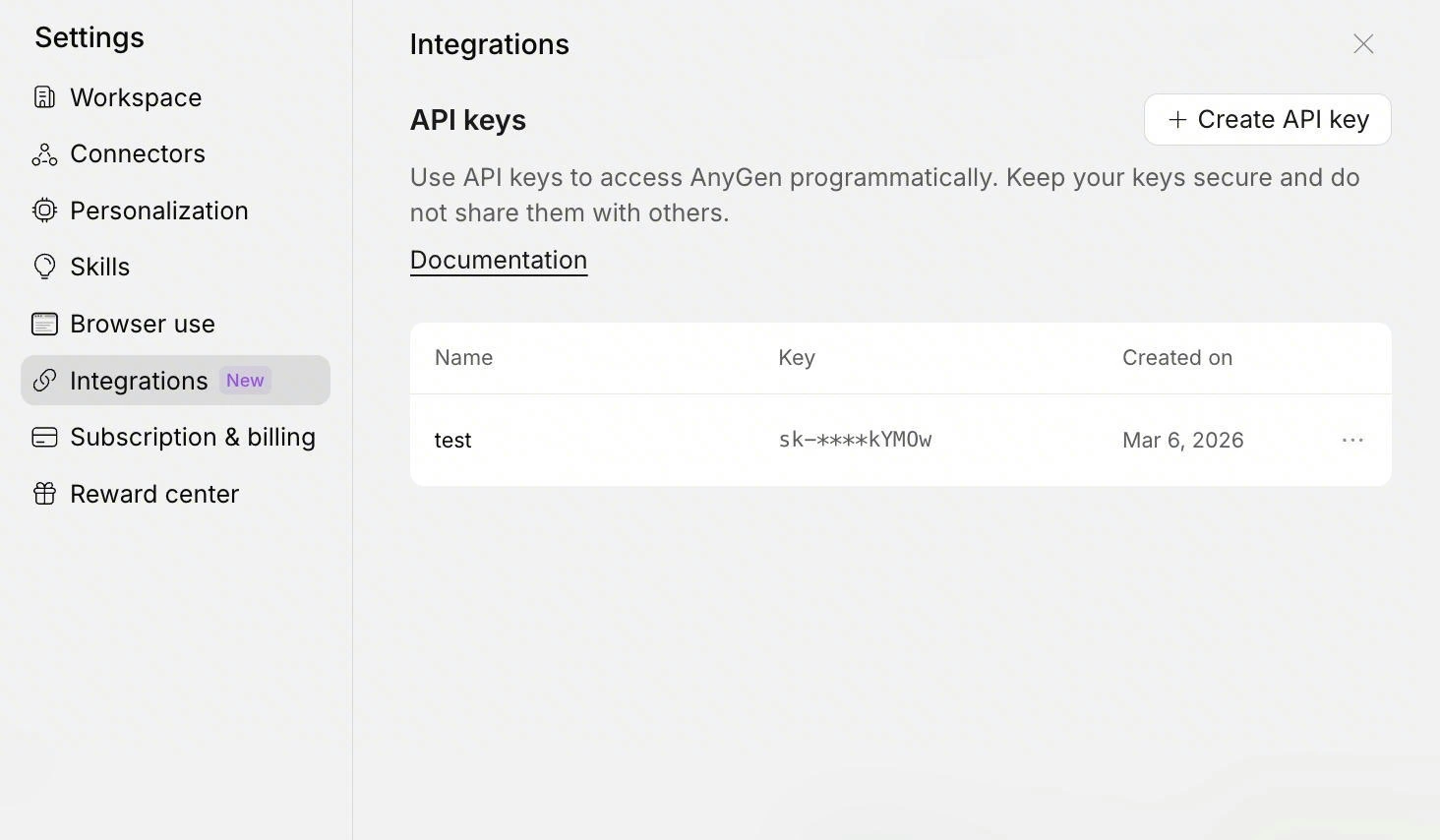Click the Created on column header
1440x840 pixels.
point(1177,358)
